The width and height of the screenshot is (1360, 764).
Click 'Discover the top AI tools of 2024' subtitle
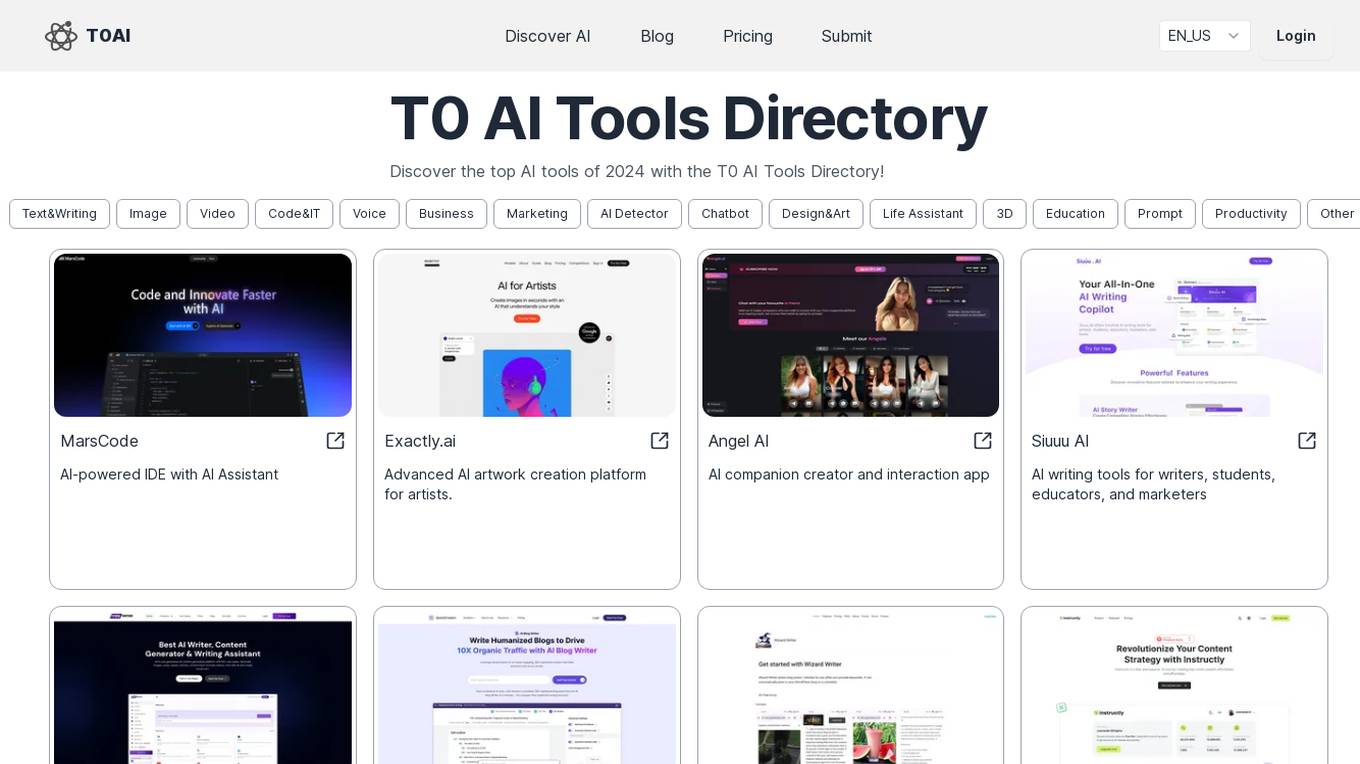637,171
